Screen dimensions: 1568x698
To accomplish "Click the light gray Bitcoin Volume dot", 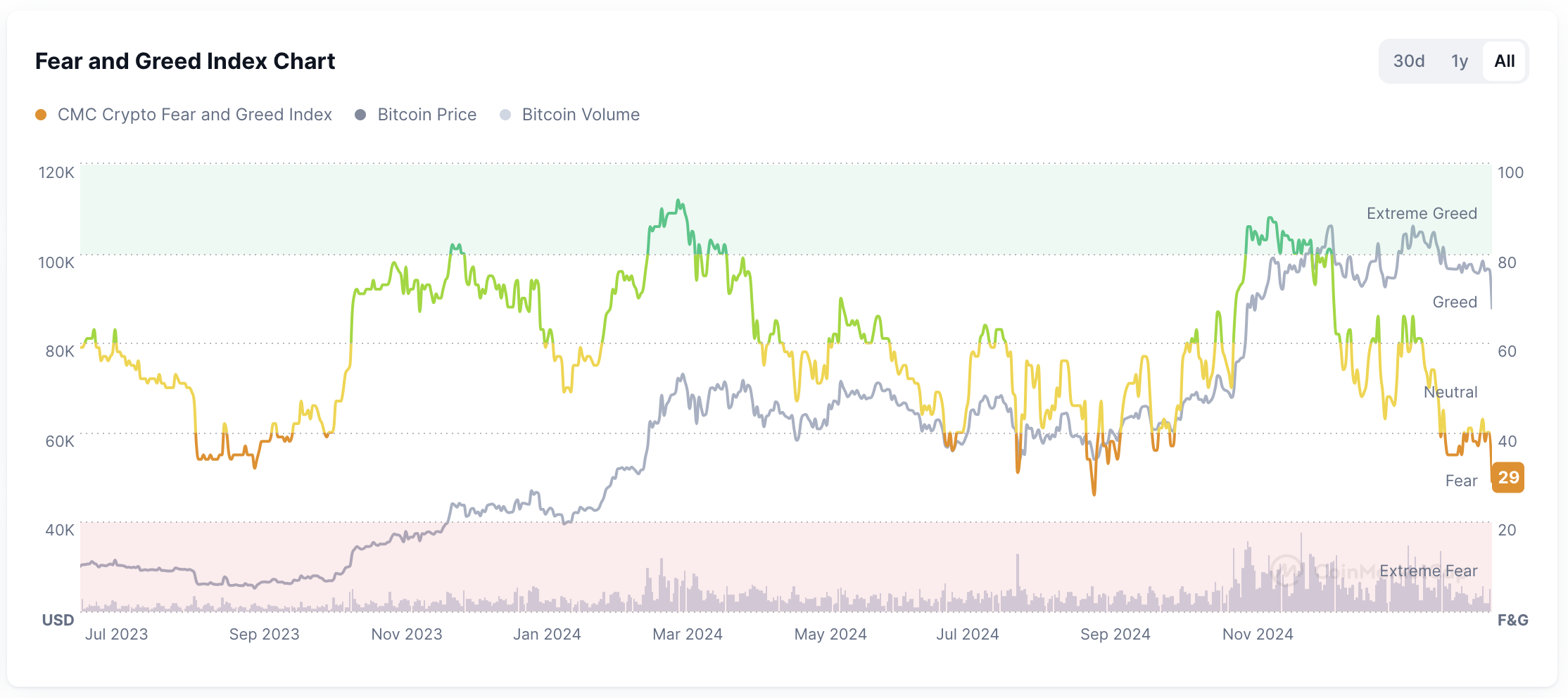I will pos(505,115).
